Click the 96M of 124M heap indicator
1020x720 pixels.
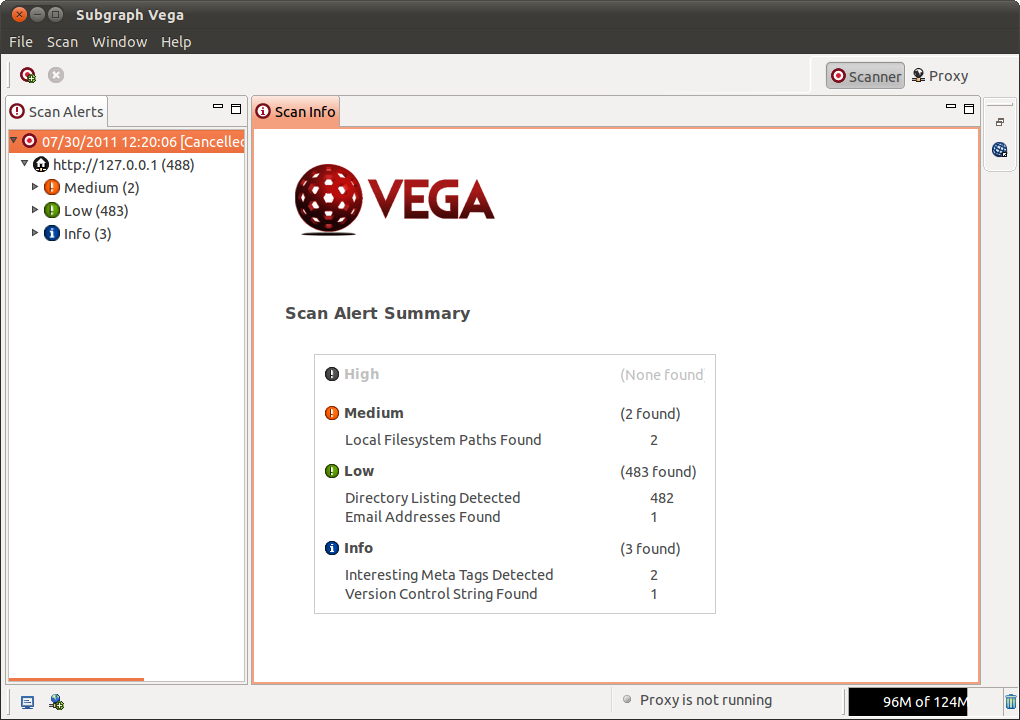908,702
